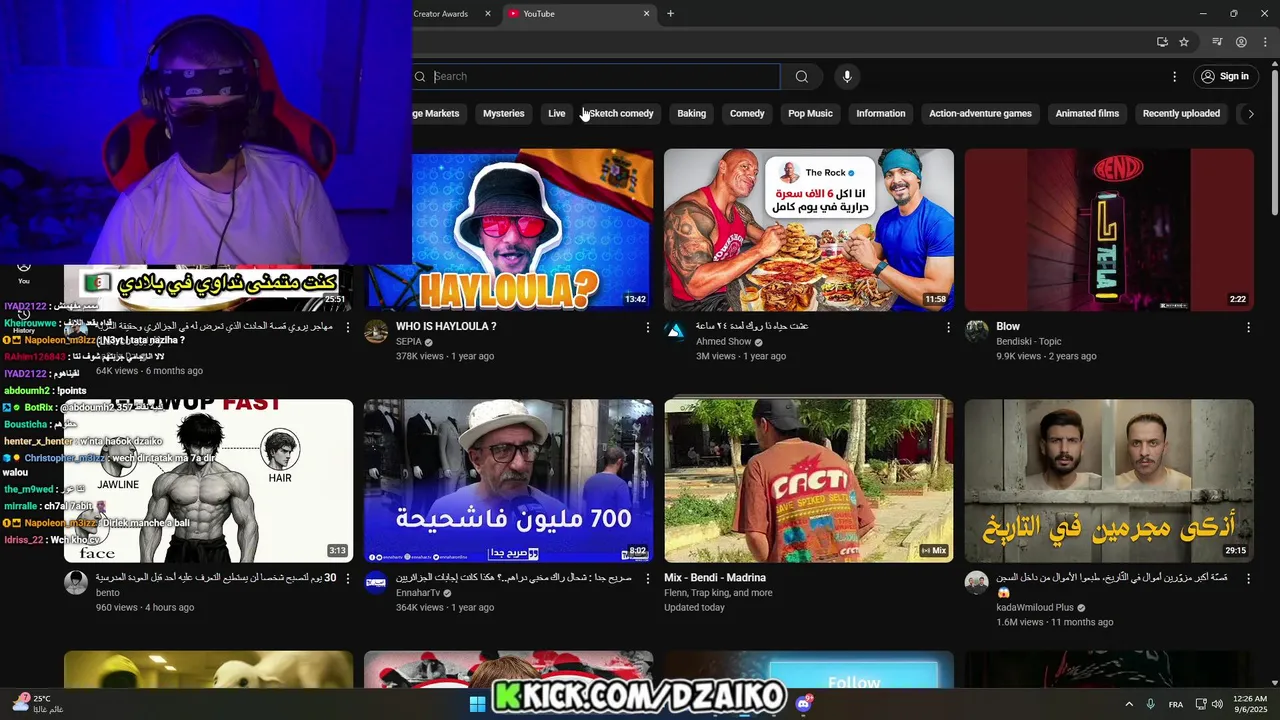1280x720 pixels.
Task: Open Mix - Bendi - Madrina thumbnail
Action: click(809, 481)
